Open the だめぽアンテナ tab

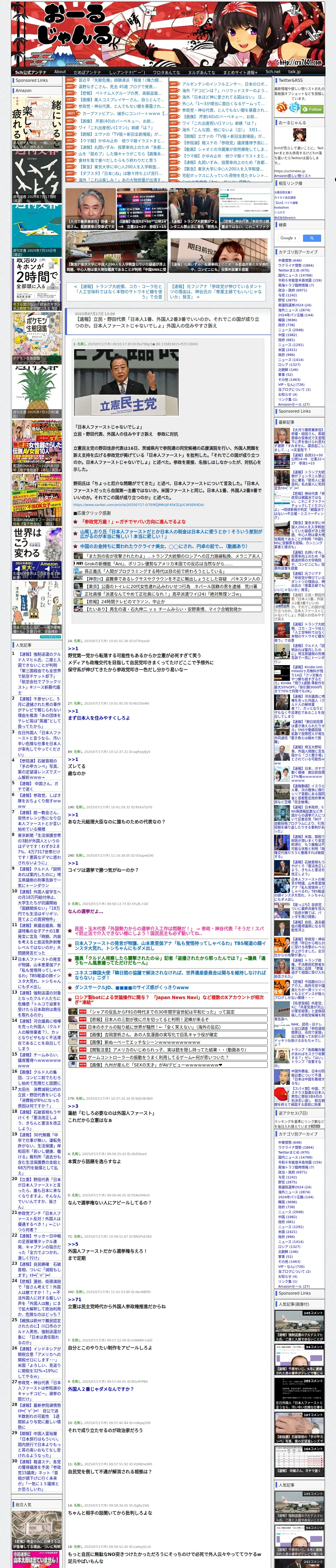click(87, 72)
